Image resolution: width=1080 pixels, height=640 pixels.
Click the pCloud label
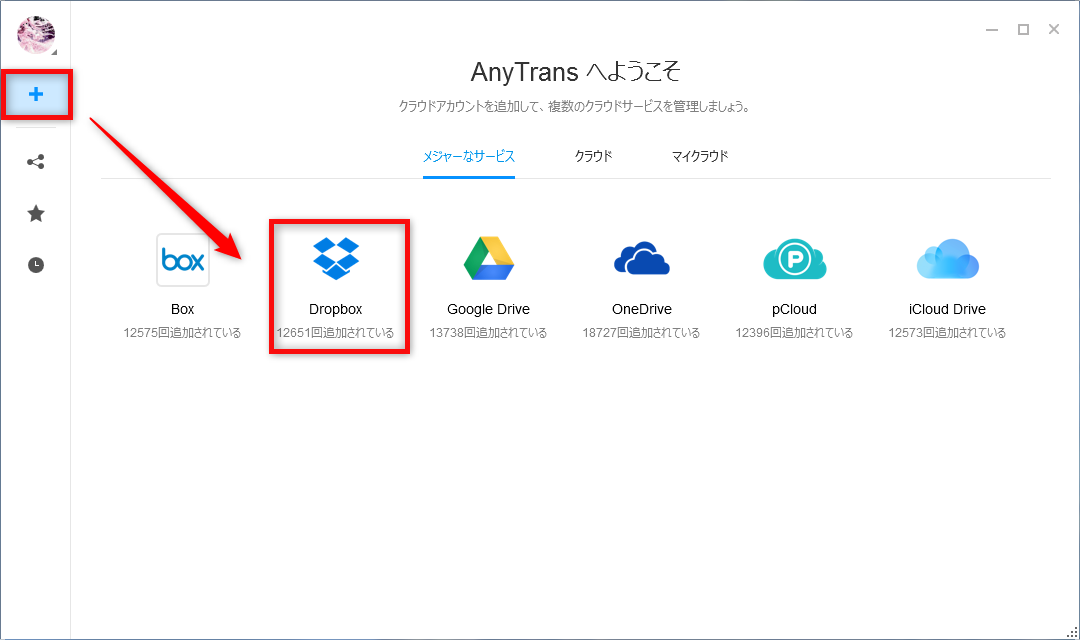tap(794, 309)
